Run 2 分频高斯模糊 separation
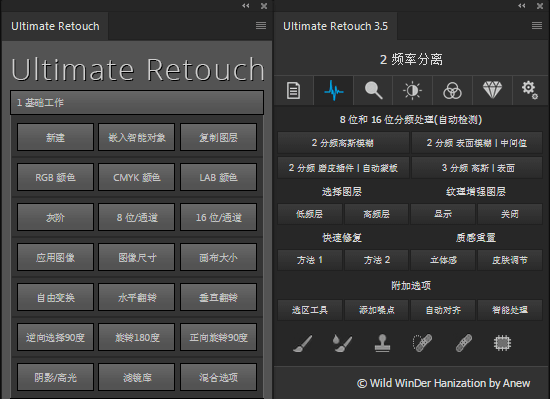Viewport: 550px width, 399px height. (343, 143)
